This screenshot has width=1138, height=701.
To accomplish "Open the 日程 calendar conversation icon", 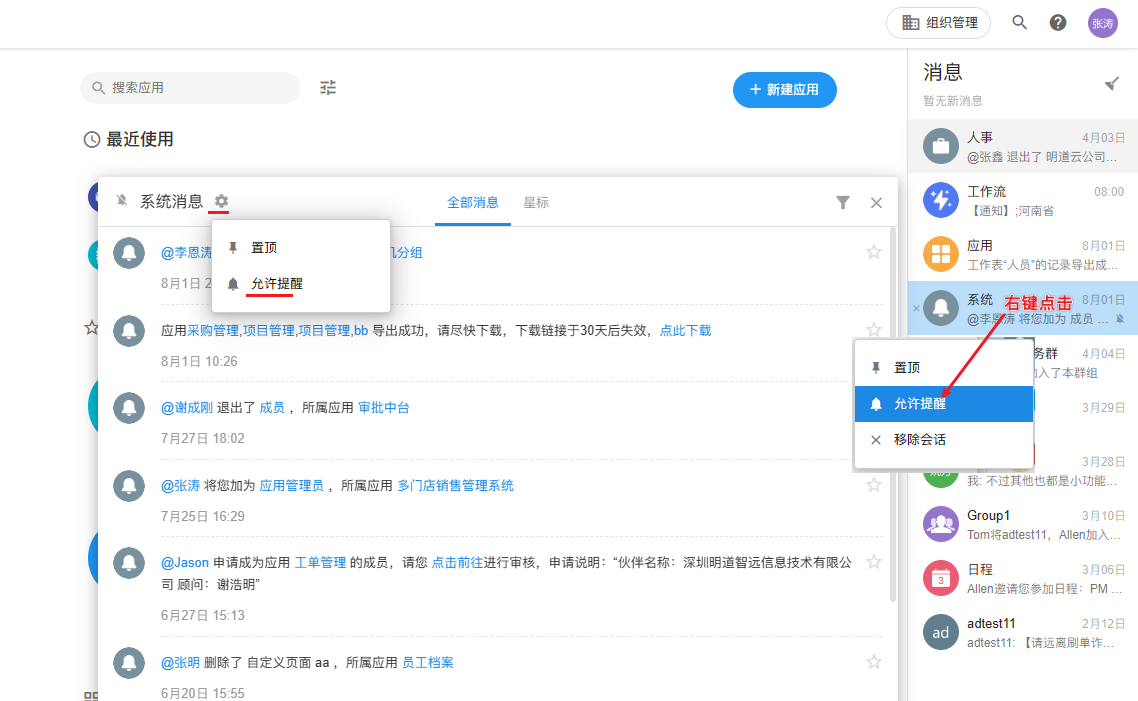I will click(940, 578).
